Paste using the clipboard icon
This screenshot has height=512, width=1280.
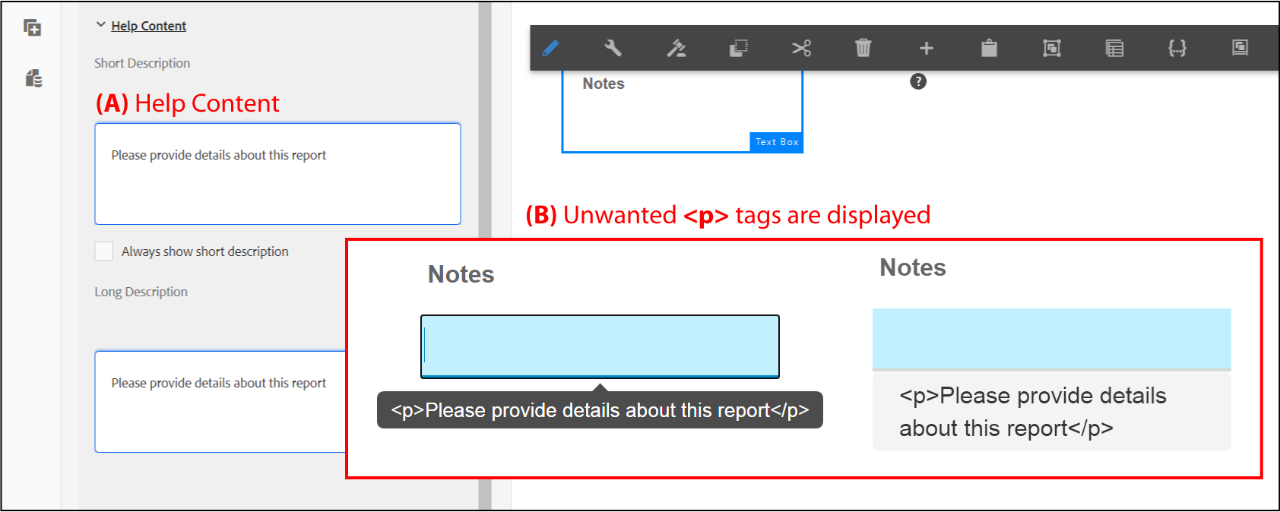(989, 48)
